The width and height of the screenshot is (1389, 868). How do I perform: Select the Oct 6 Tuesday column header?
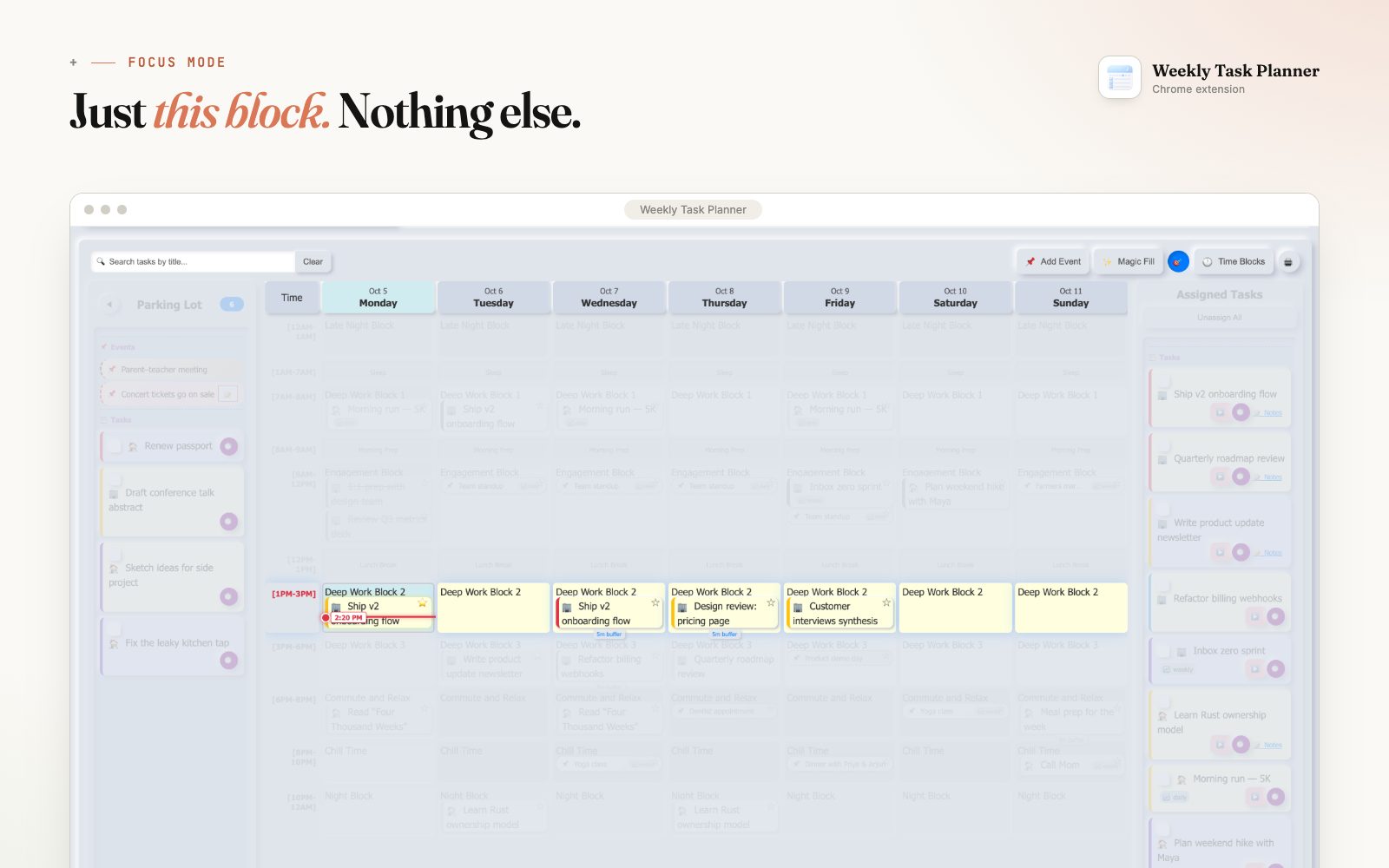pyautogui.click(x=494, y=298)
